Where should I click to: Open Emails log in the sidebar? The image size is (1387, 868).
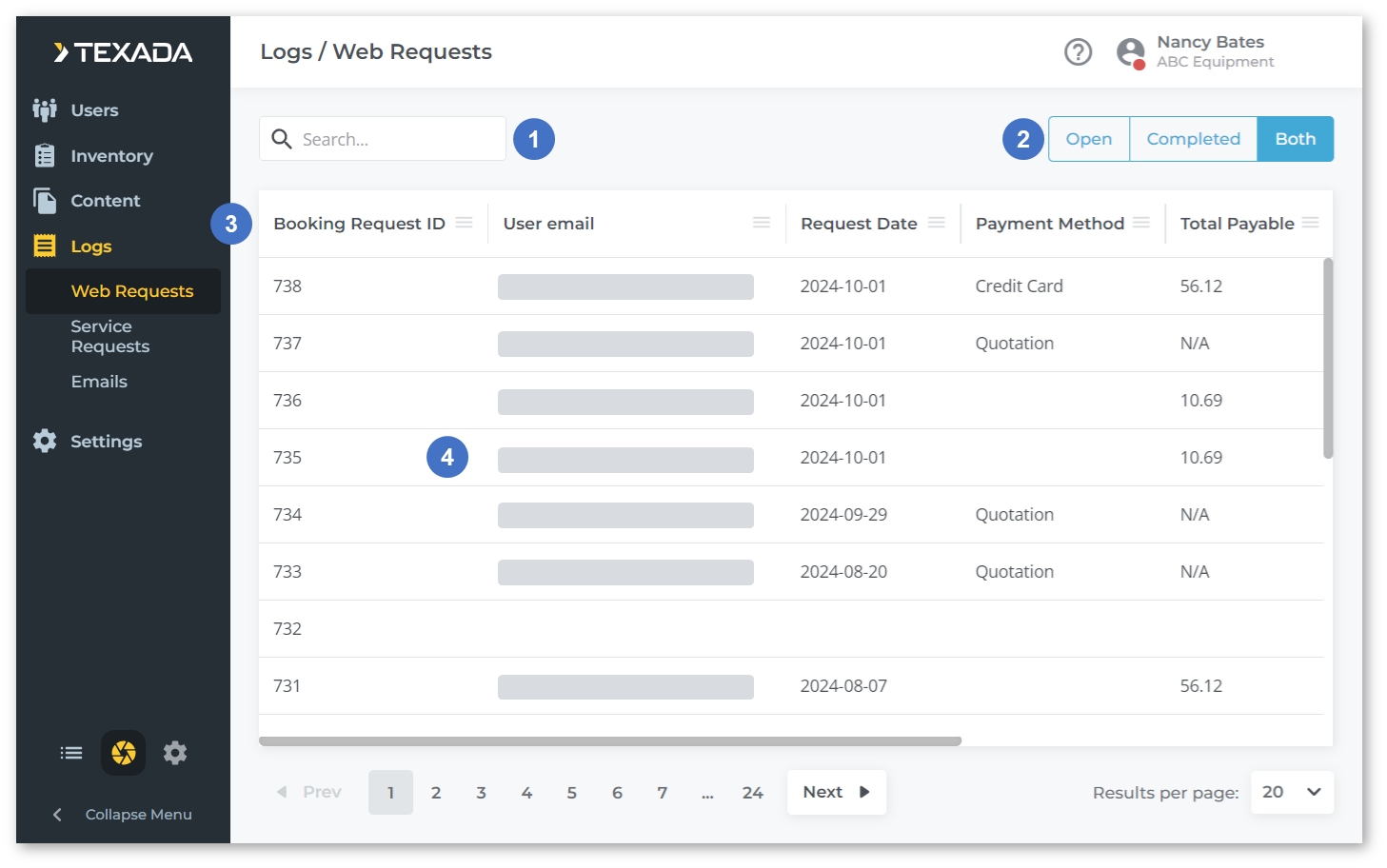tap(99, 382)
